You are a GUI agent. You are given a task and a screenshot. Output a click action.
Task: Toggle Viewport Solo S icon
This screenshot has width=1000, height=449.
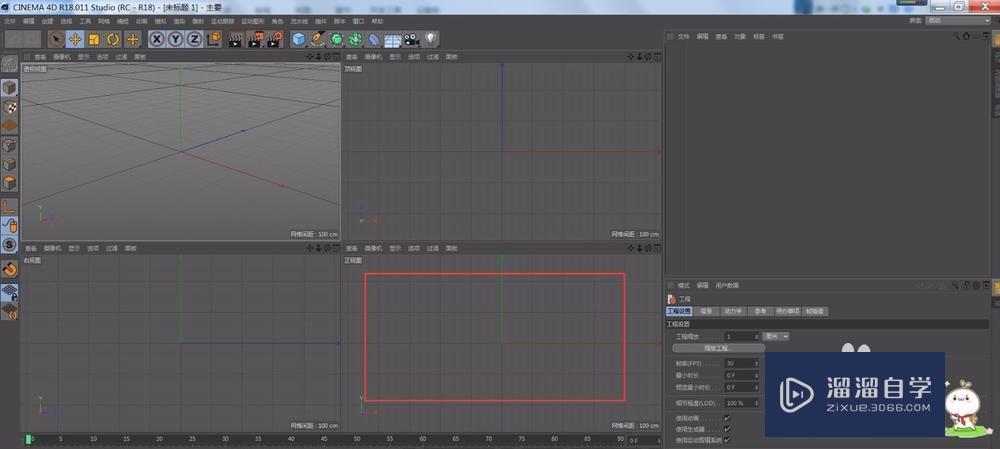tap(10, 244)
